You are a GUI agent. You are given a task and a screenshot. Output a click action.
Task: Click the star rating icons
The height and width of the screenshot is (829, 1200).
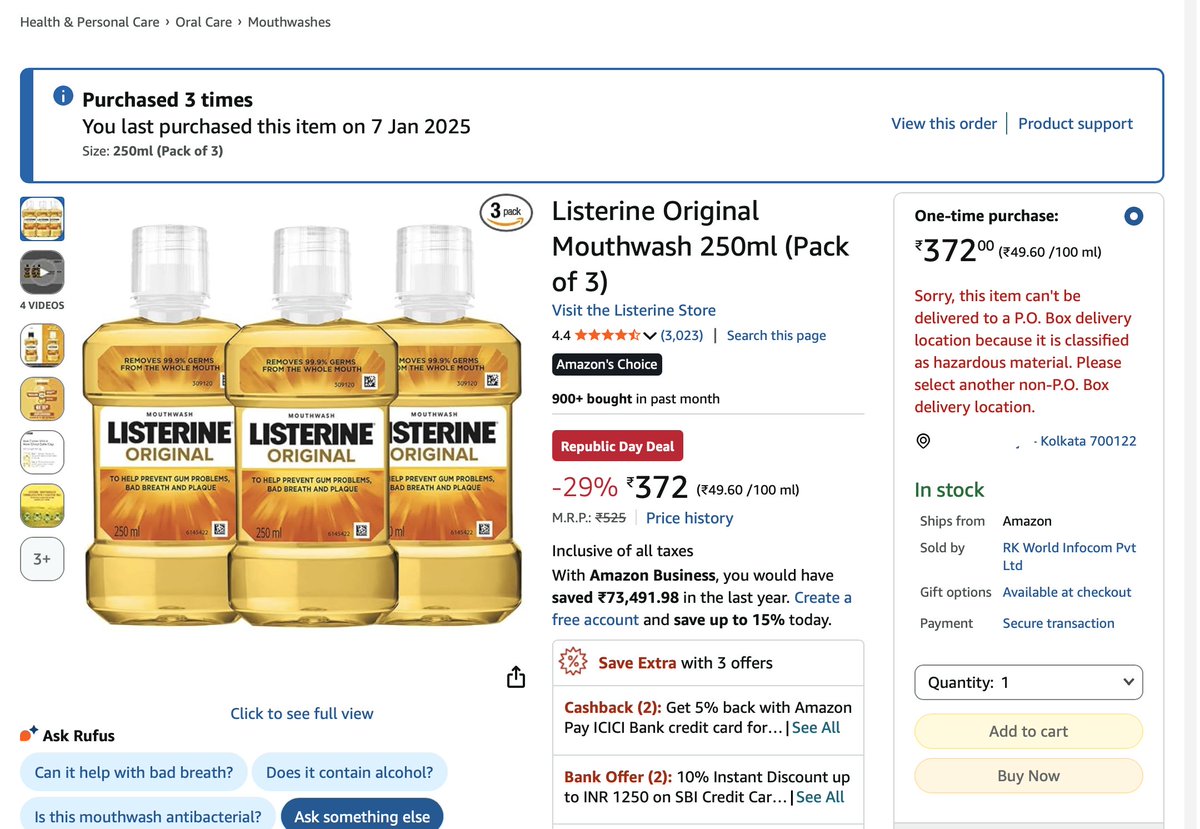(x=607, y=335)
